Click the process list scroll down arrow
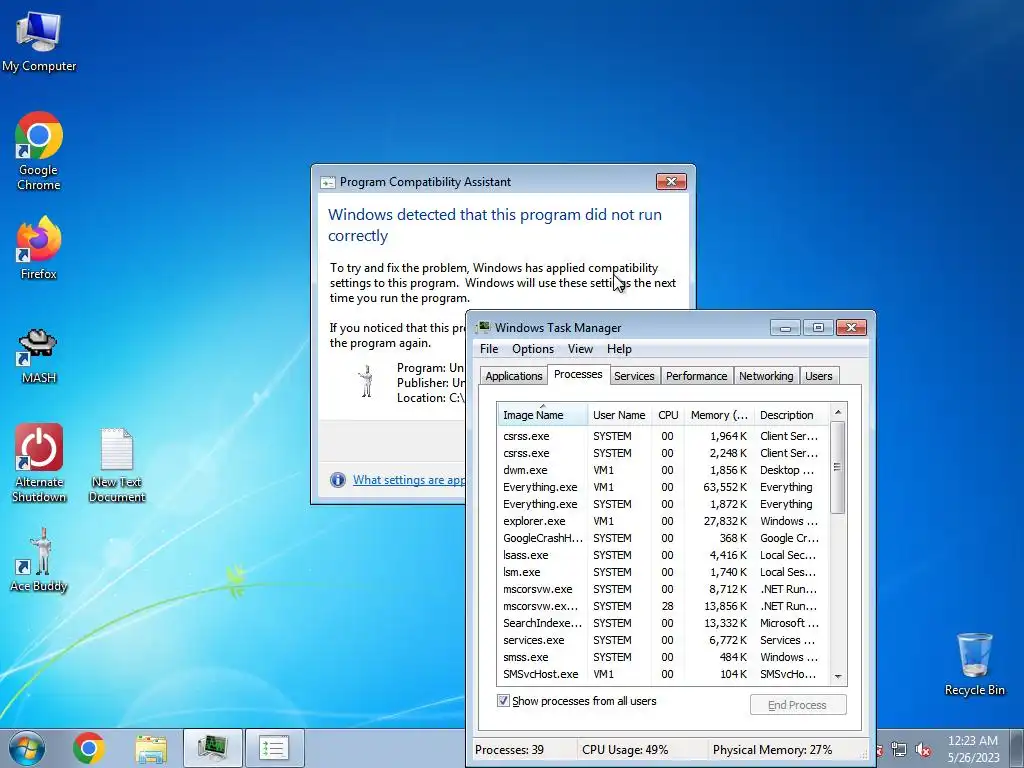 [838, 677]
